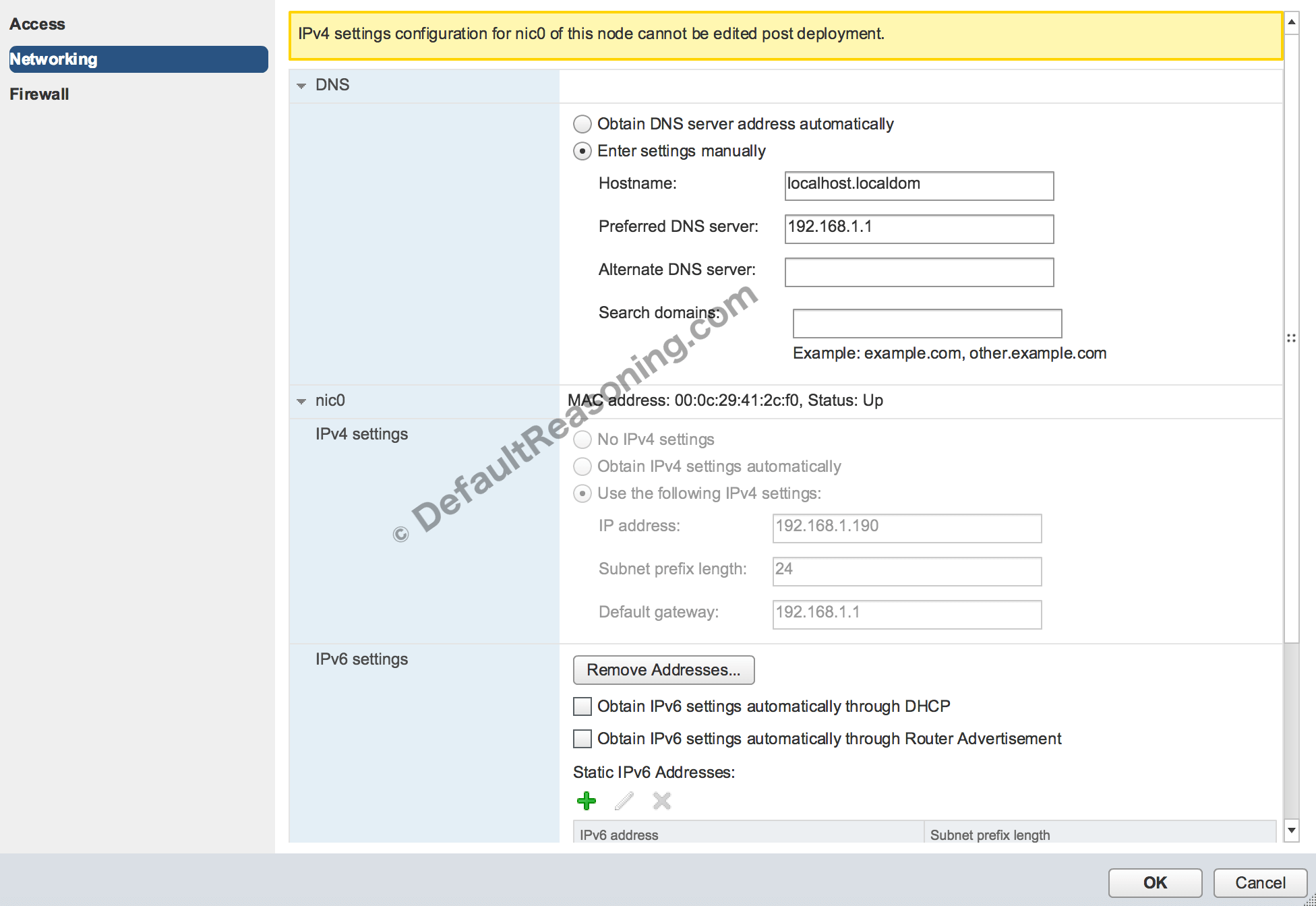This screenshot has height=906, width=1316.
Task: Select the Networking sidebar item
Action: (139, 59)
